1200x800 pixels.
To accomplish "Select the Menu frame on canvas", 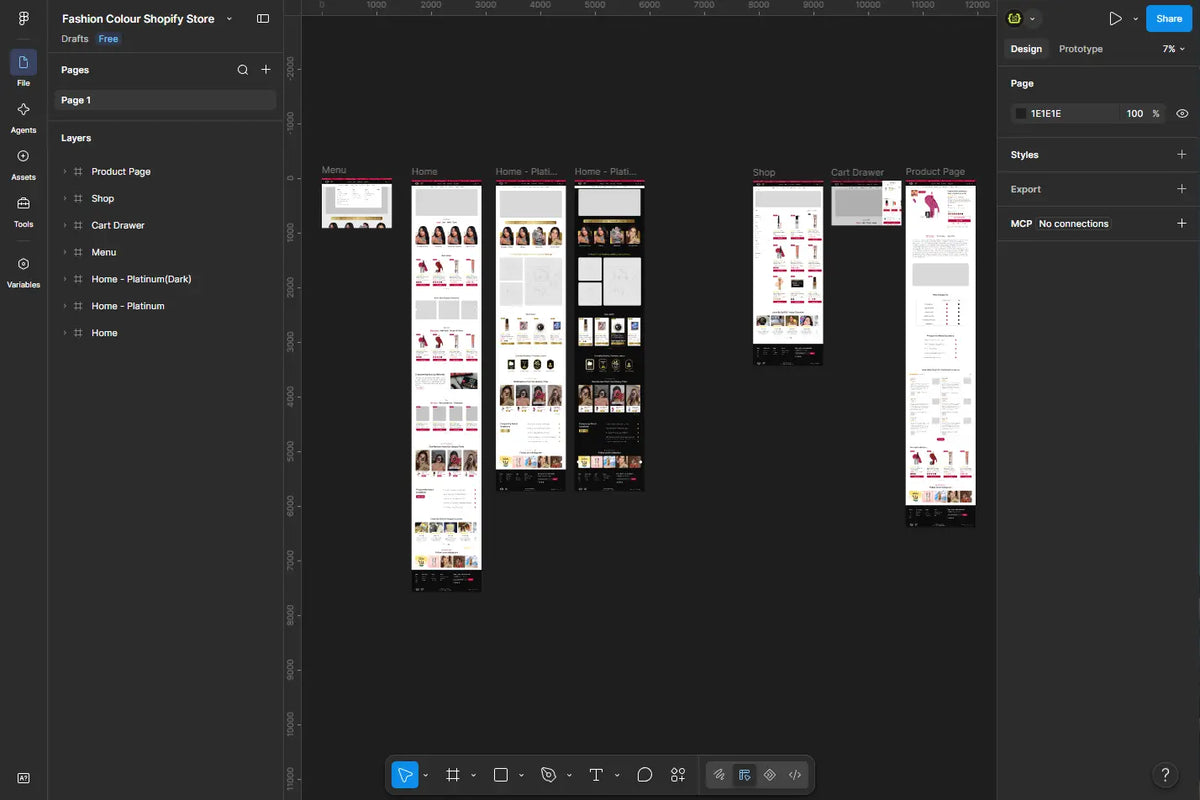I will point(356,205).
